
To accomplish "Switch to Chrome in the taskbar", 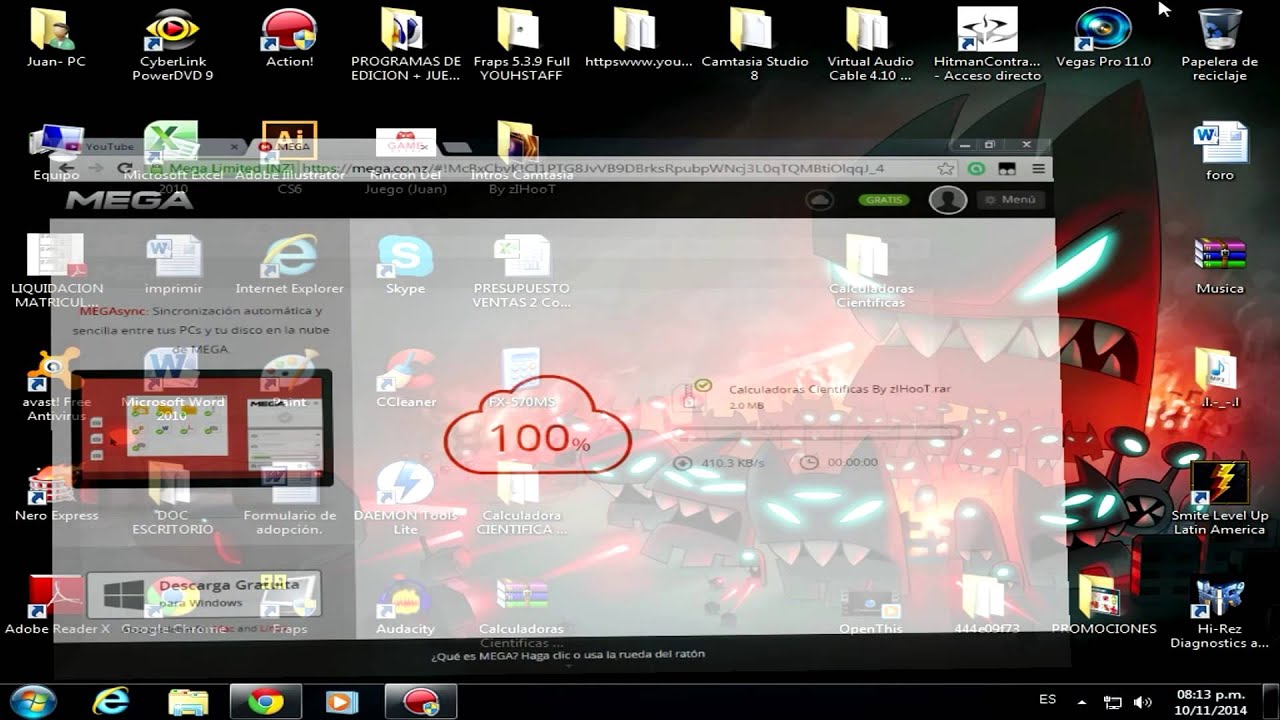I will coord(265,701).
